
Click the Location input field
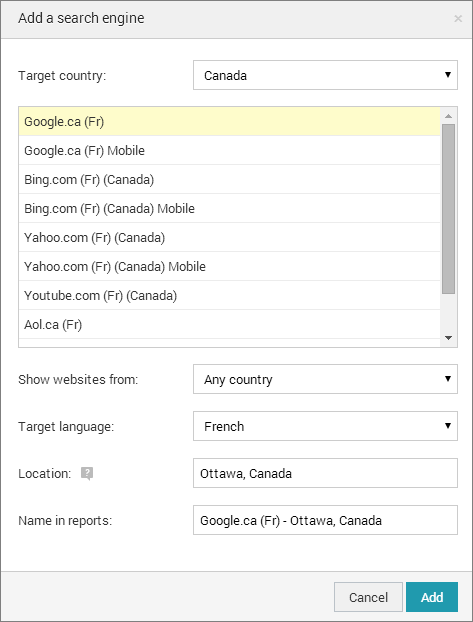[325, 473]
